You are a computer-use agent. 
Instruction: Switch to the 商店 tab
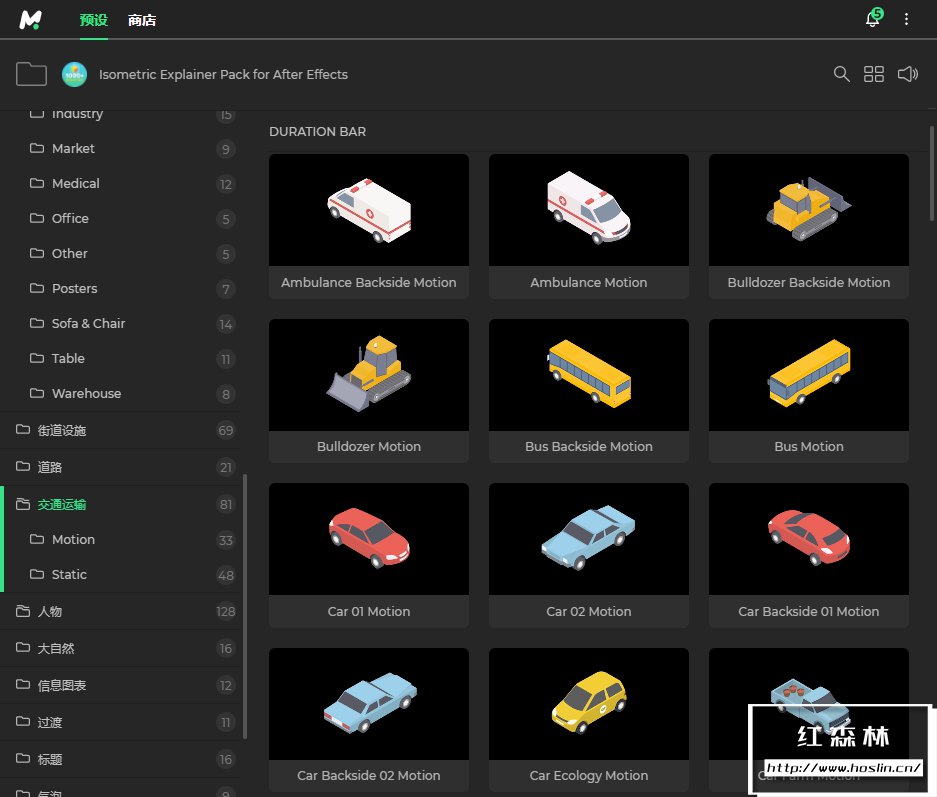tap(142, 20)
